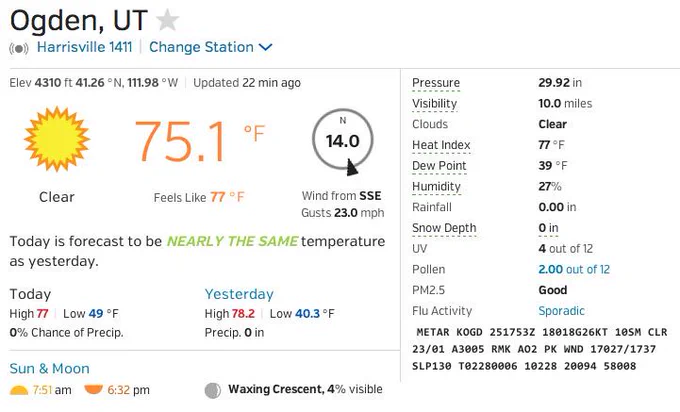The height and width of the screenshot is (412, 680).
Task: Click the black wind arrow pointer on dial
Action: coord(352,167)
